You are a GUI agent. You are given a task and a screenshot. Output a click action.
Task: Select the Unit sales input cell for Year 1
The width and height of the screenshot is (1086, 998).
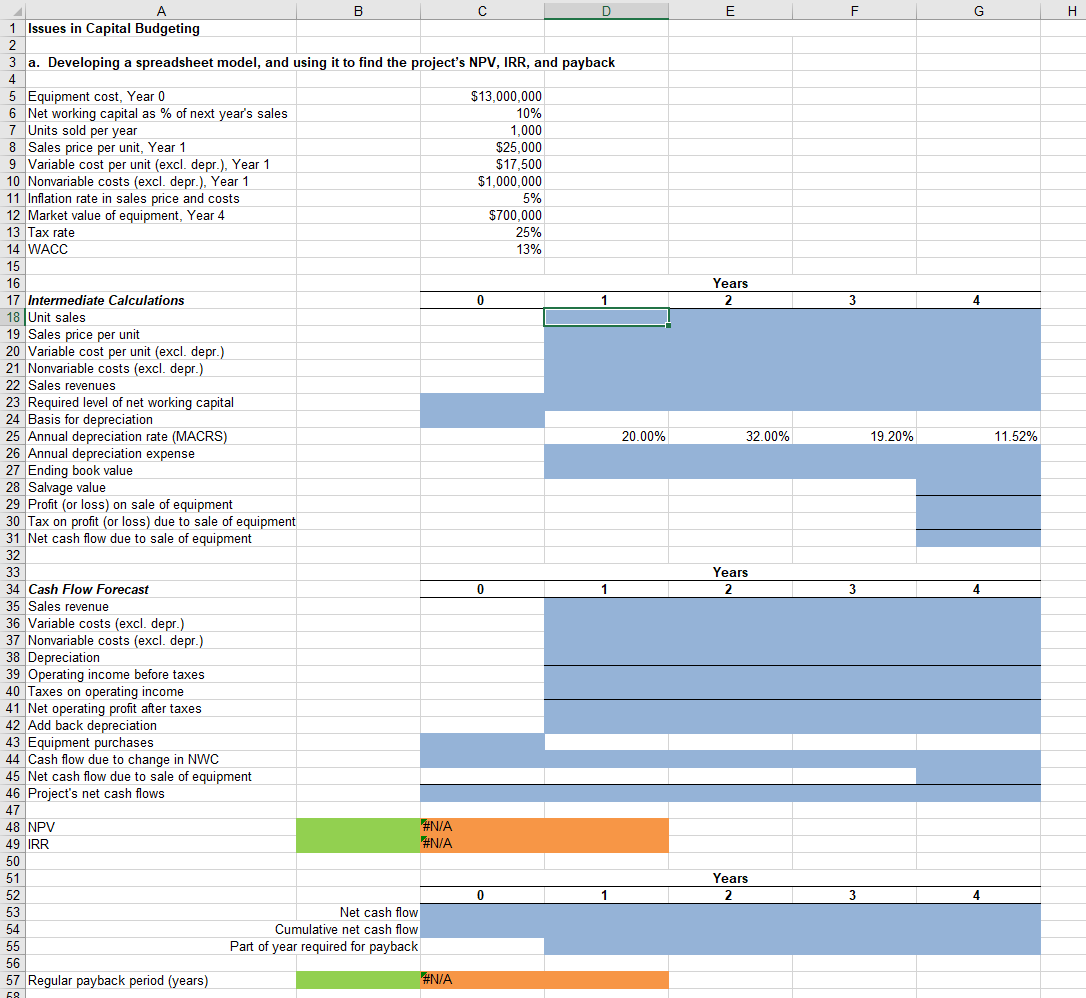point(606,317)
